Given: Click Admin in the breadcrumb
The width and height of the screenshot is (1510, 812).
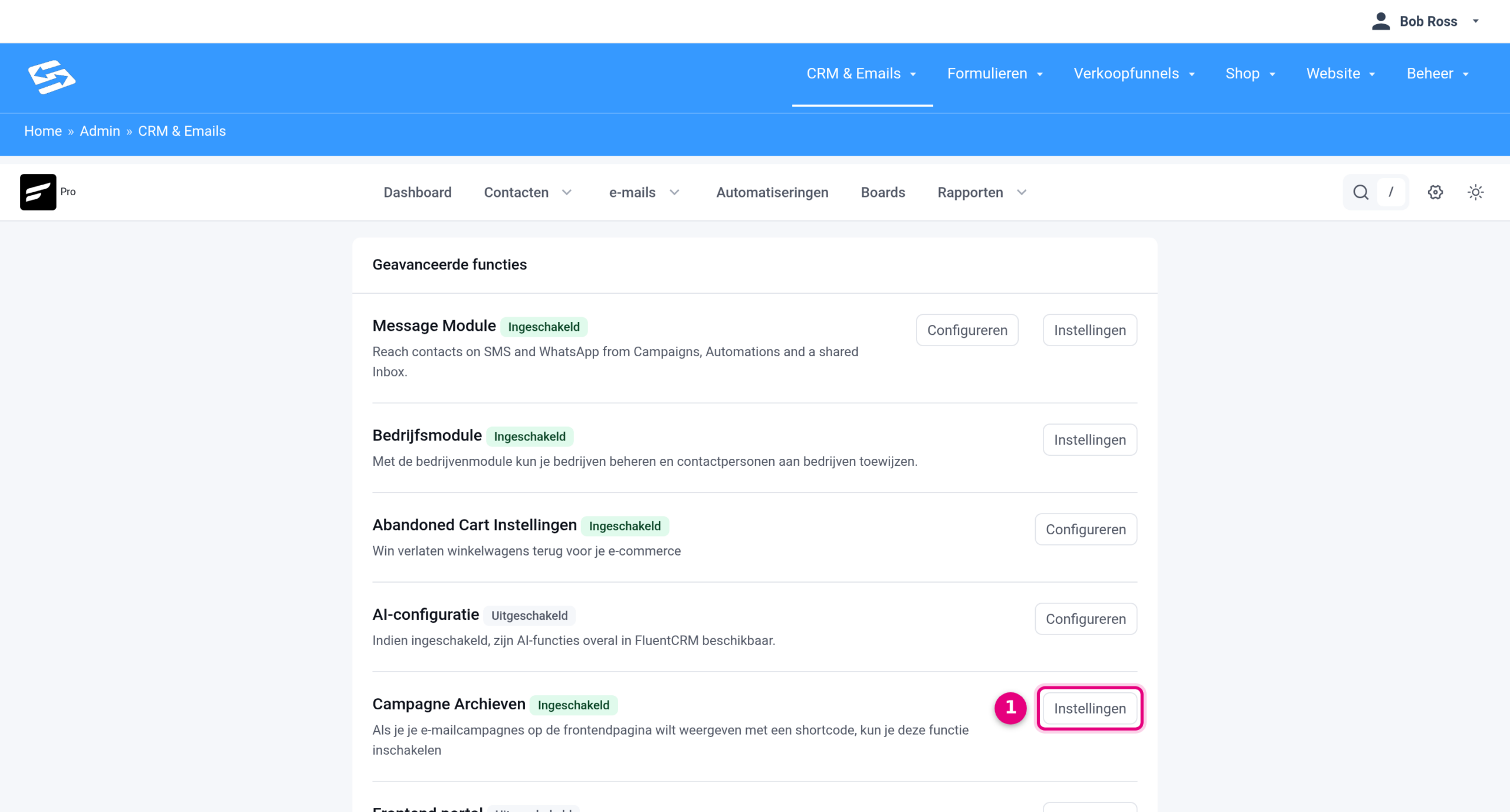Looking at the screenshot, I should point(100,131).
